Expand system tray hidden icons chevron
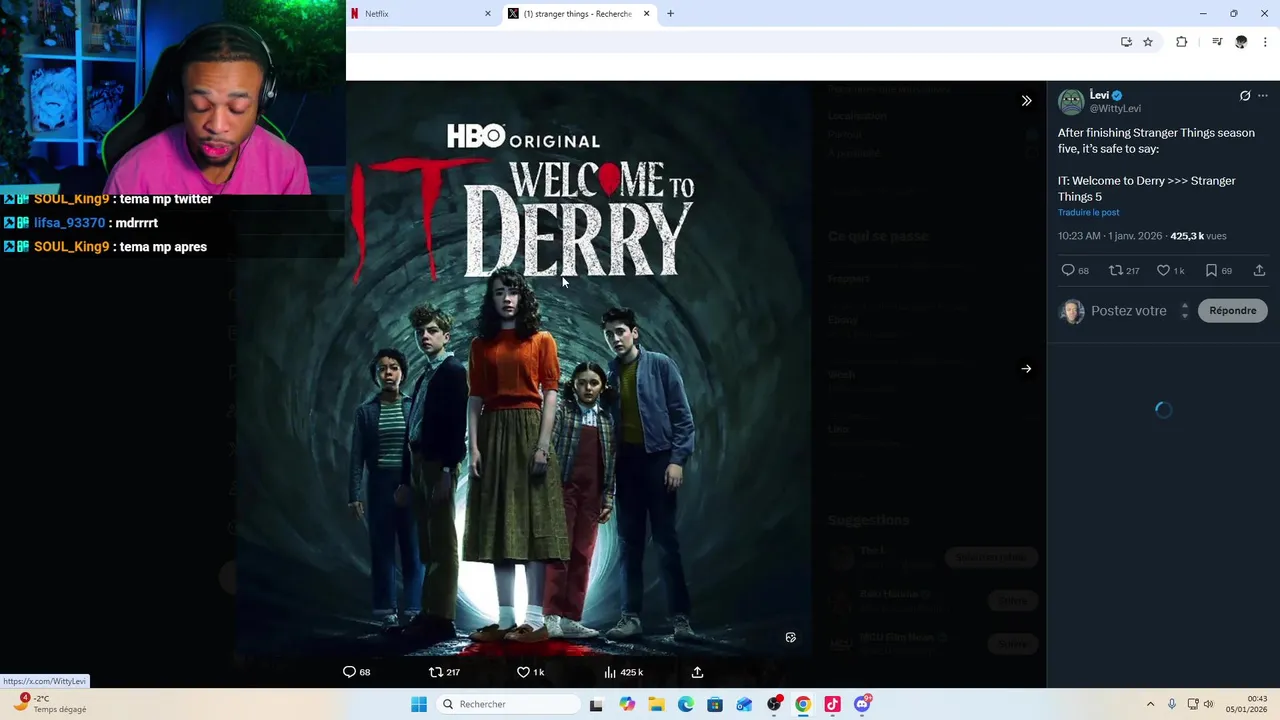The width and height of the screenshot is (1280, 720). [x=1150, y=704]
